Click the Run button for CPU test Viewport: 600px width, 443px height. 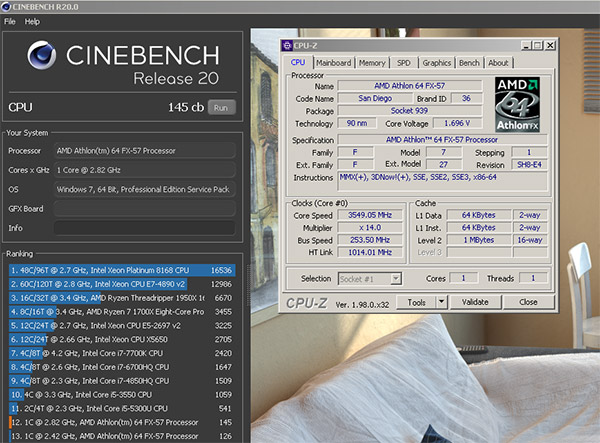221,107
